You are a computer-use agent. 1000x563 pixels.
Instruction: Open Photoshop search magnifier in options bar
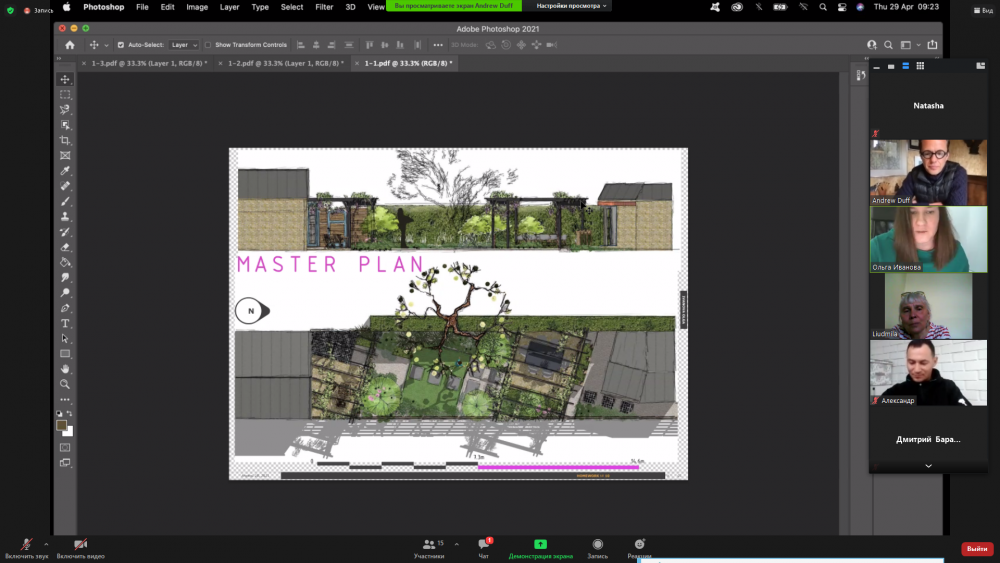coord(888,45)
